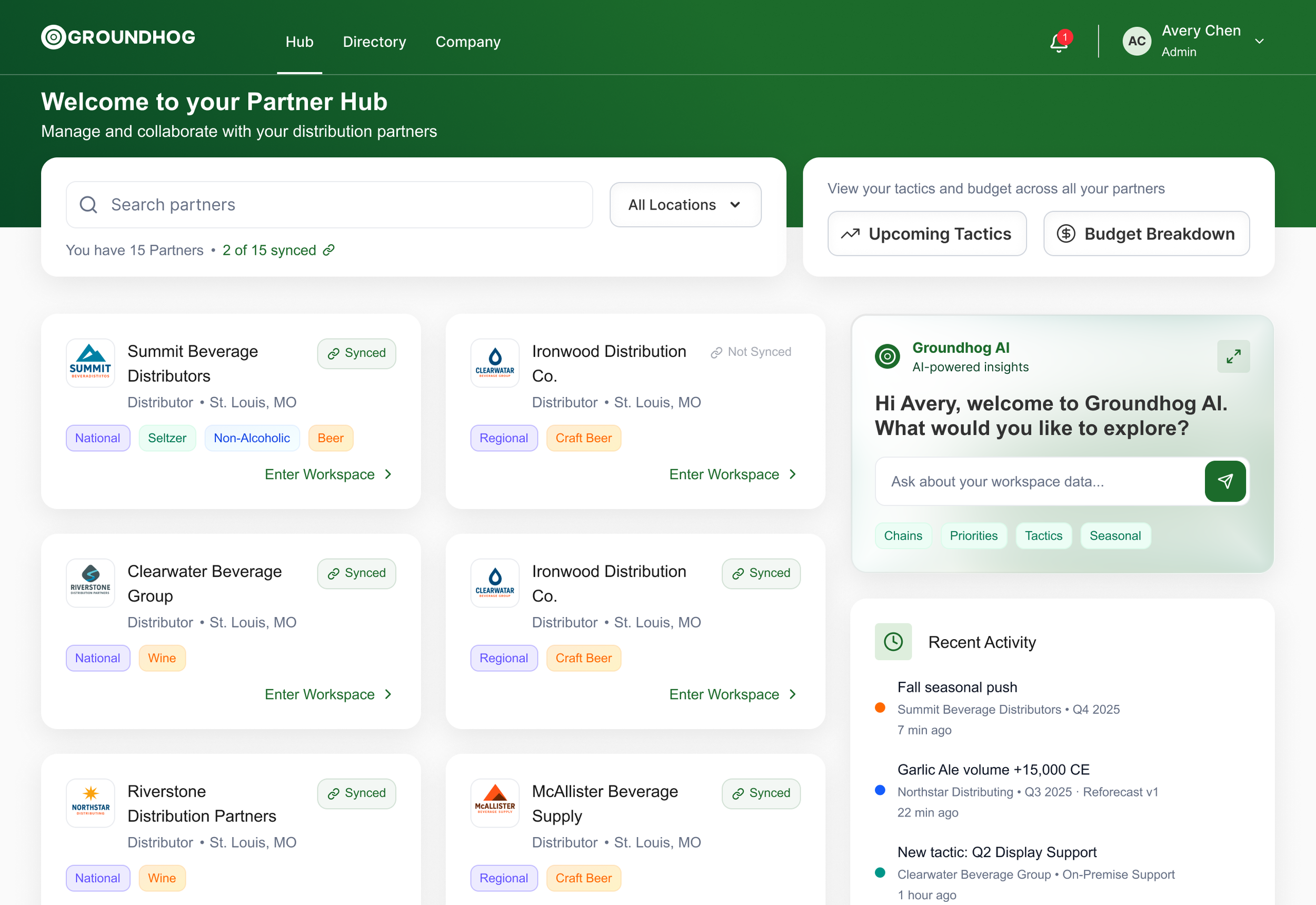Click the Recent Activity clock icon
This screenshot has width=1316, height=905.
point(893,641)
